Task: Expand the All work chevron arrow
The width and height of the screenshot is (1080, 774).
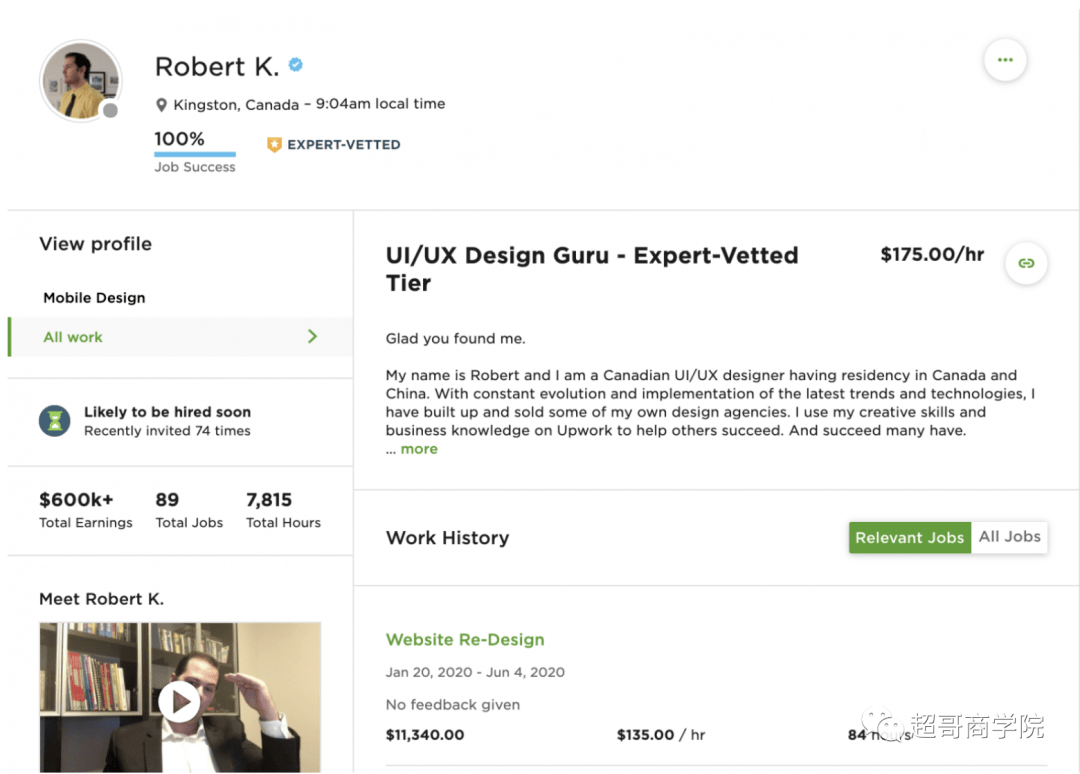Action: tap(312, 337)
